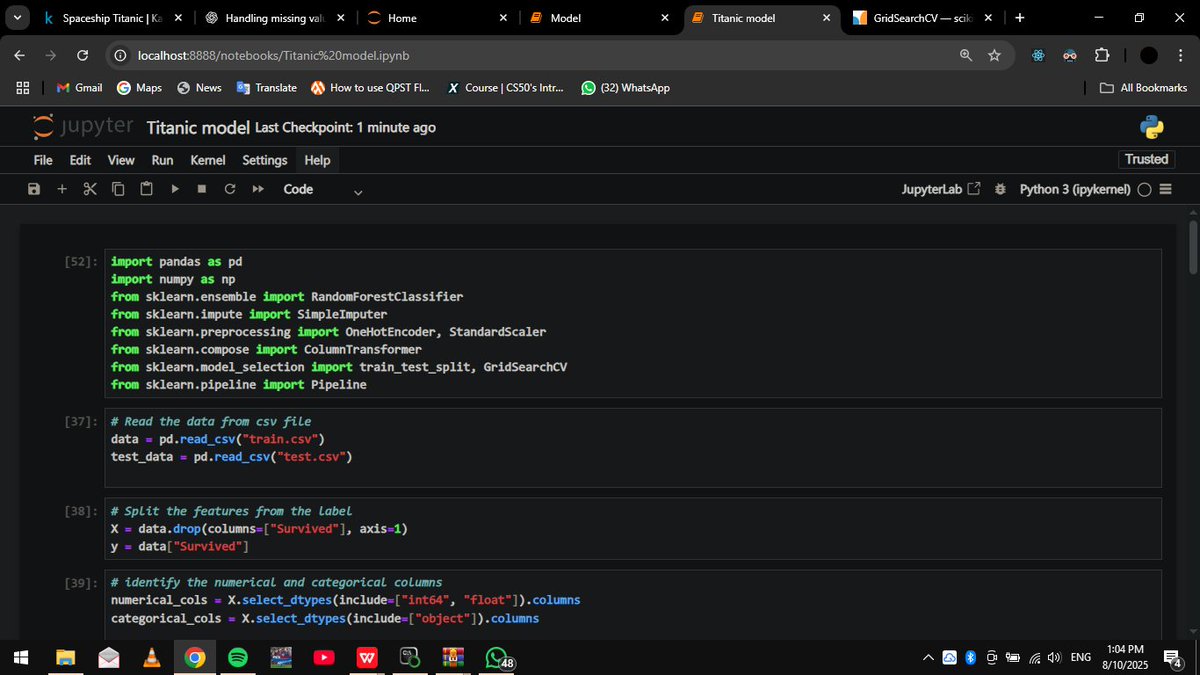
Task: Click the Python 3 (ipykernel) kernel selector
Action: [x=1075, y=189]
